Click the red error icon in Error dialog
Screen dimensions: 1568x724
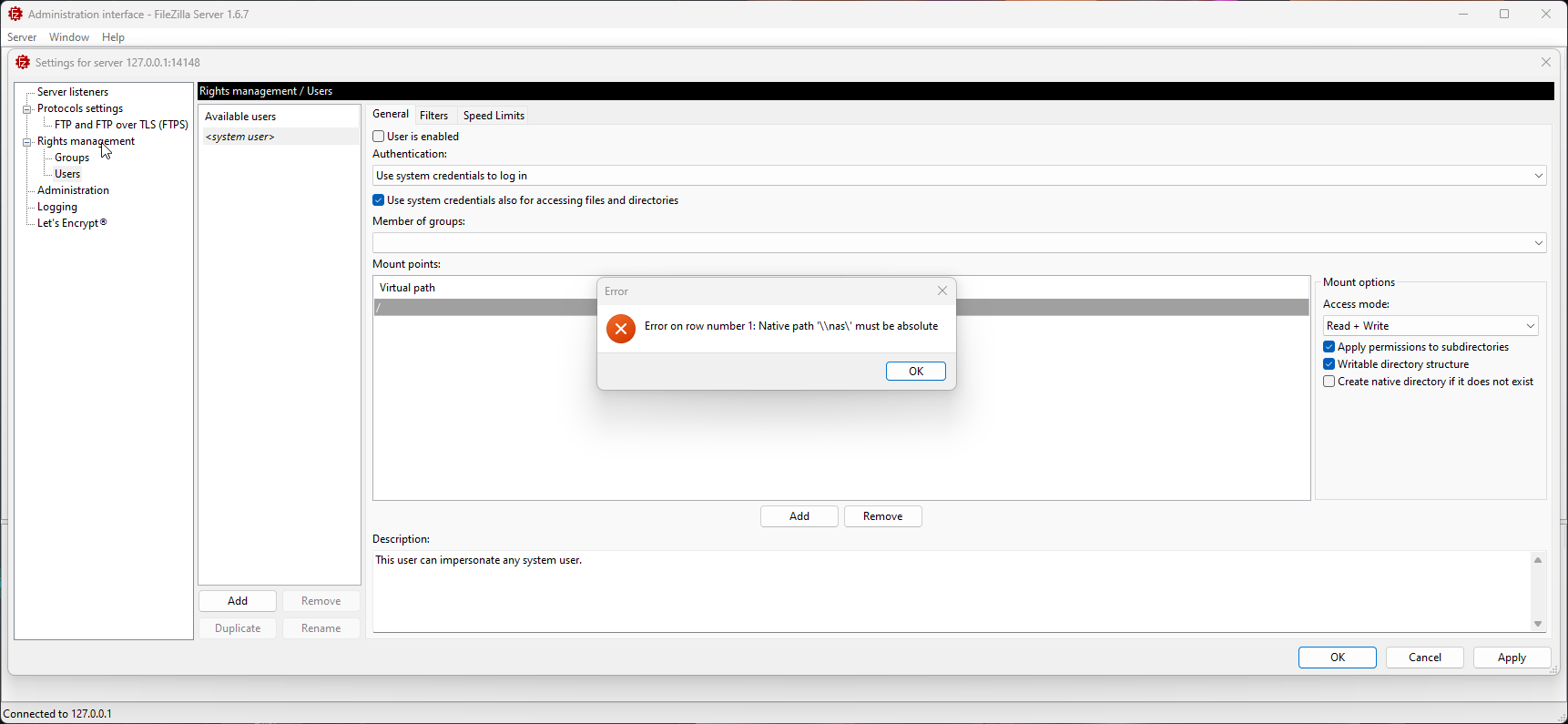click(621, 329)
